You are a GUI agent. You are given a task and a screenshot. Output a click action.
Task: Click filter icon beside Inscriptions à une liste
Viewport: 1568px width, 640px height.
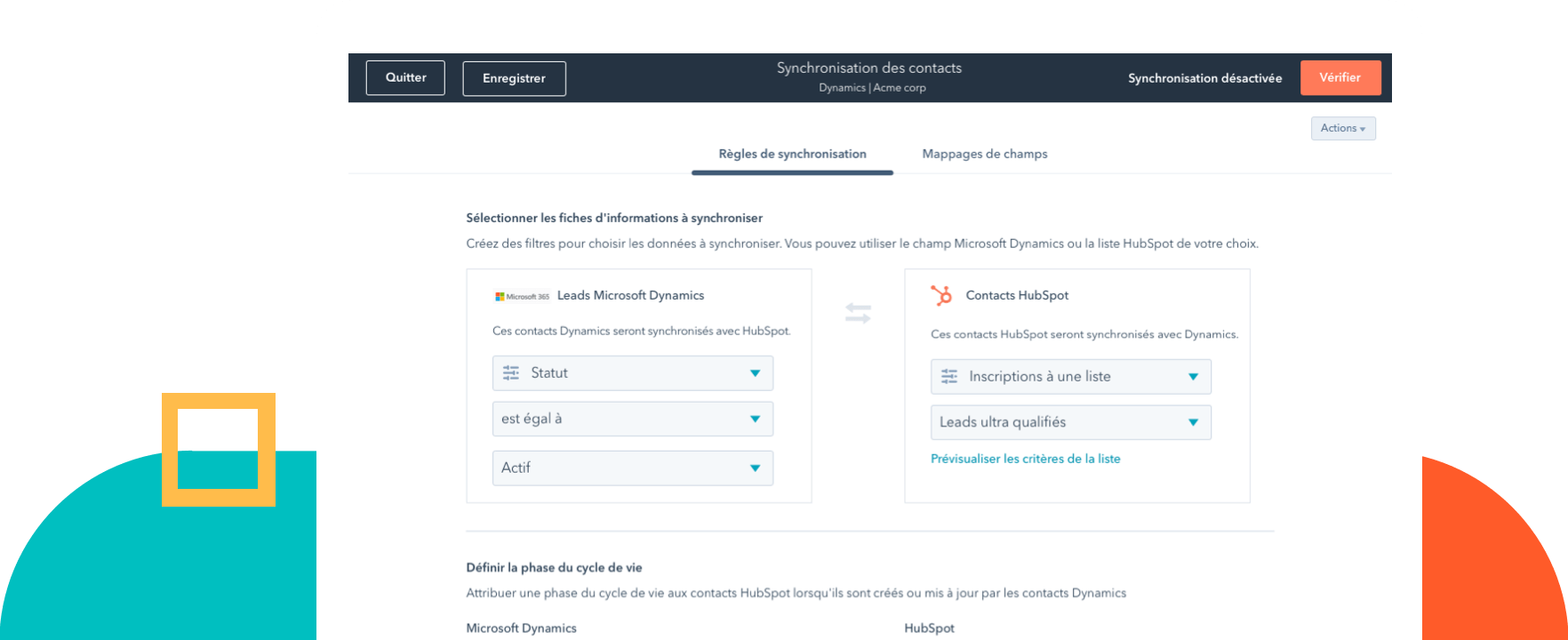point(949,377)
